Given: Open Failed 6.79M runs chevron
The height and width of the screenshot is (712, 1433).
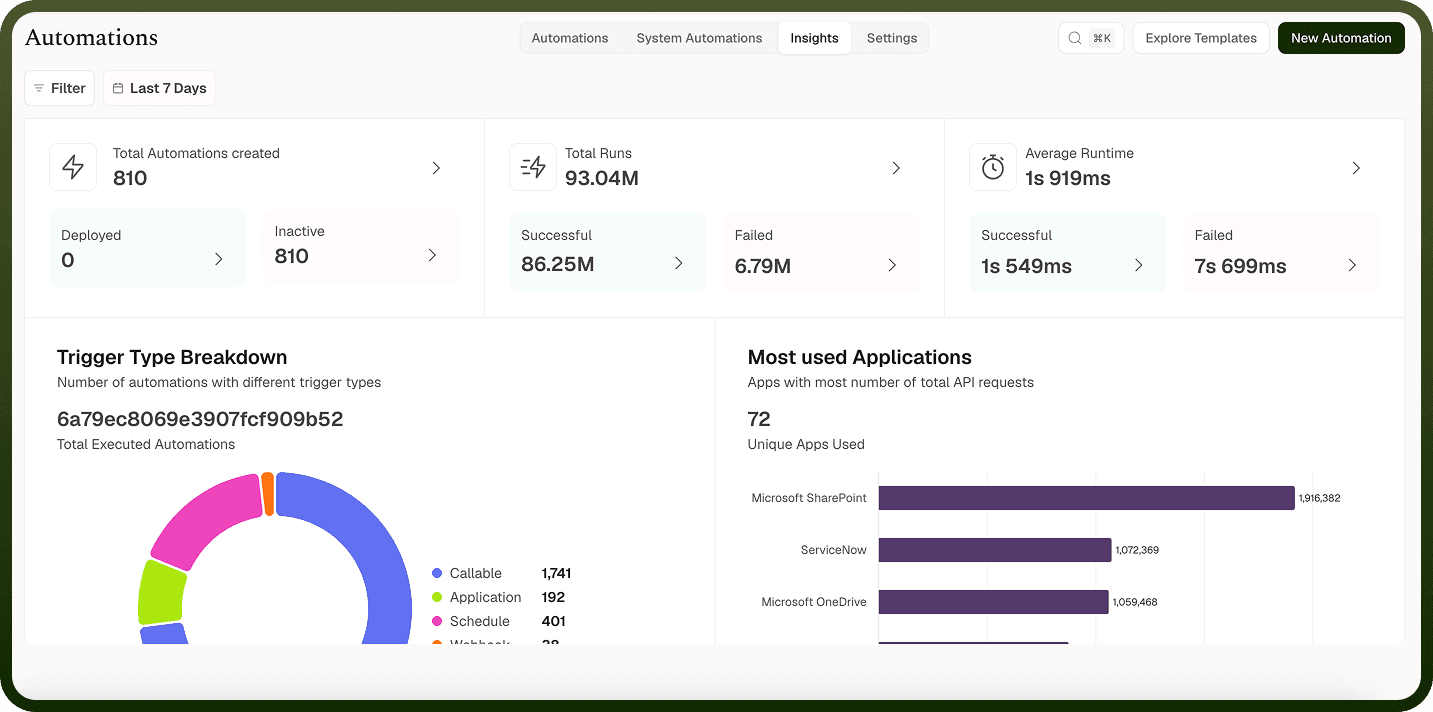Looking at the screenshot, I should [892, 265].
